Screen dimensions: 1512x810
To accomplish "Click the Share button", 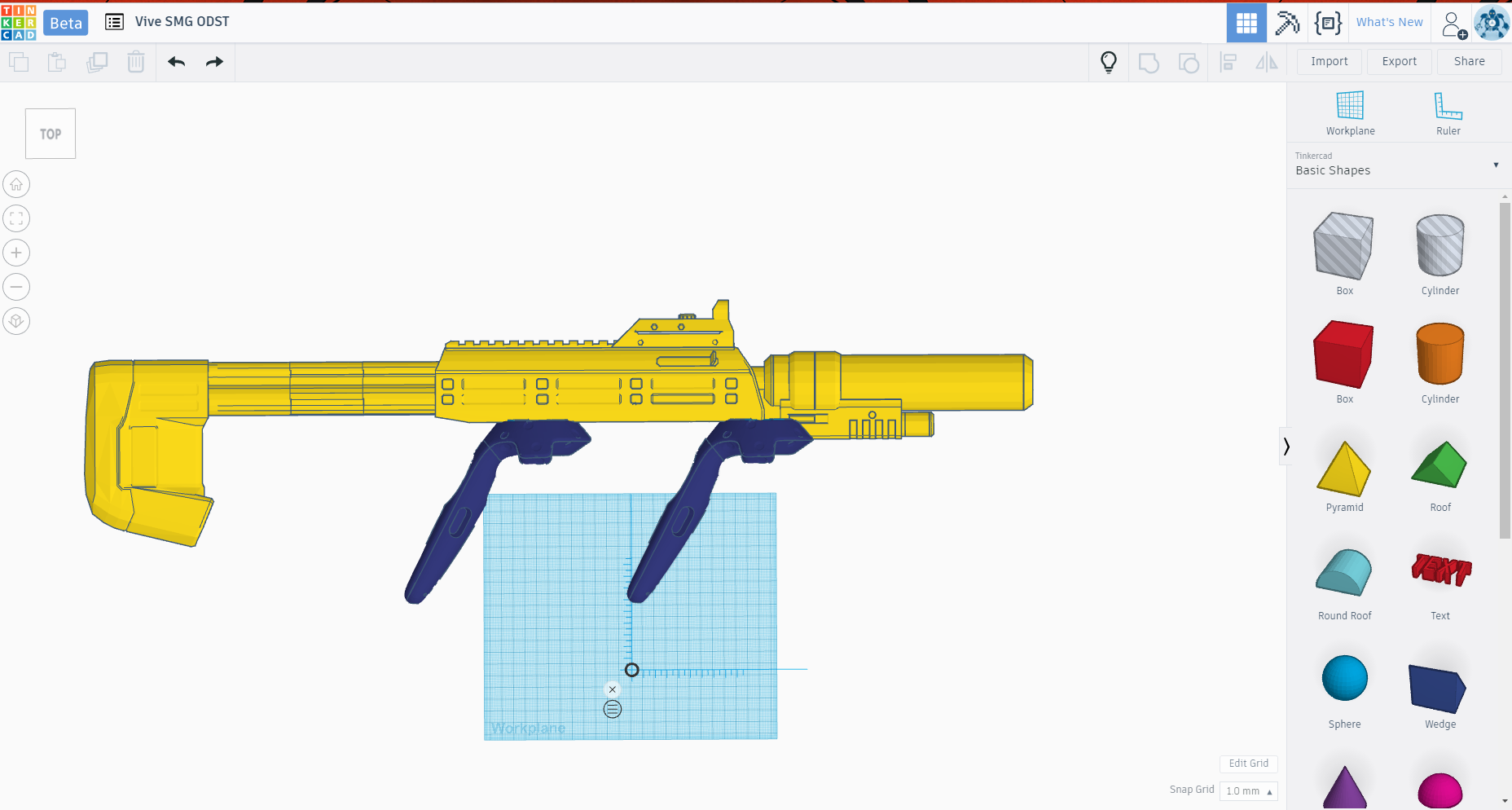I will tap(1470, 61).
